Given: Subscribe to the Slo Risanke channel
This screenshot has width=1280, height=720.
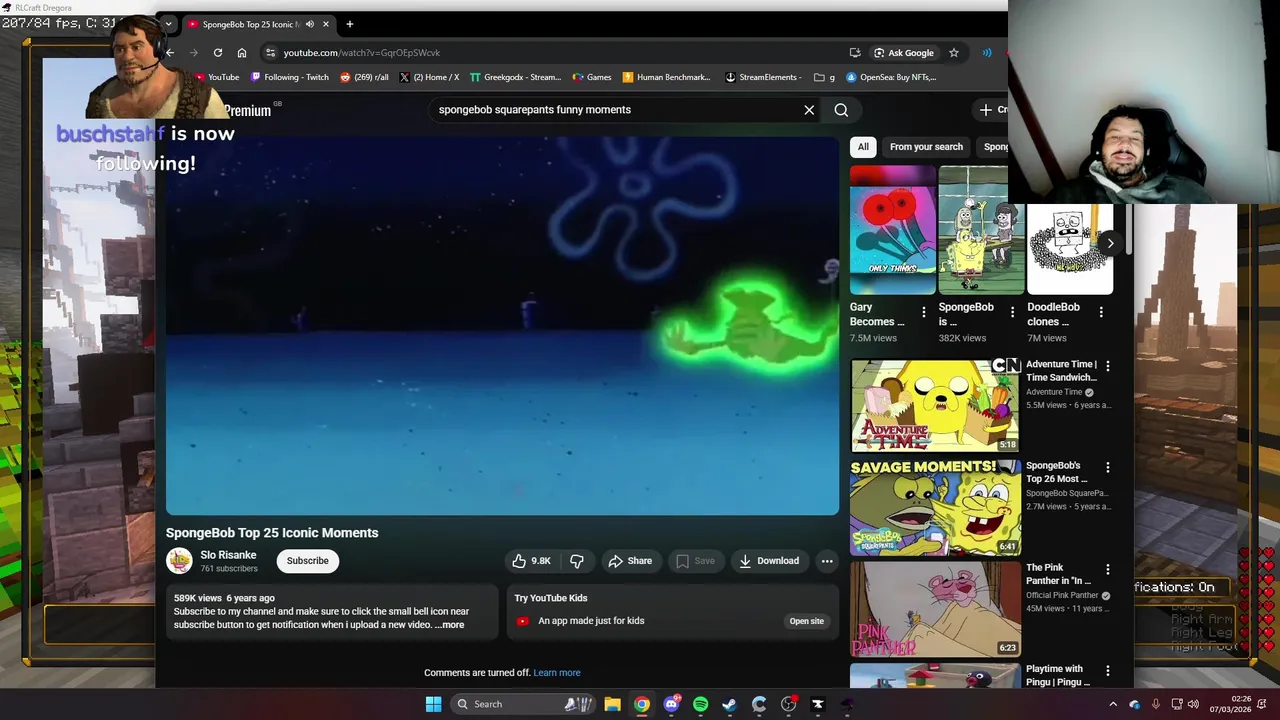Looking at the screenshot, I should (x=307, y=561).
